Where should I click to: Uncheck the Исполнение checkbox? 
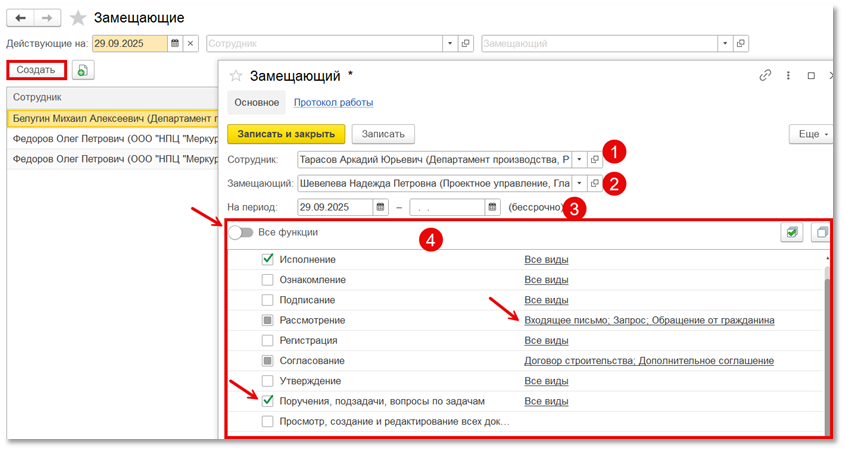coord(267,259)
